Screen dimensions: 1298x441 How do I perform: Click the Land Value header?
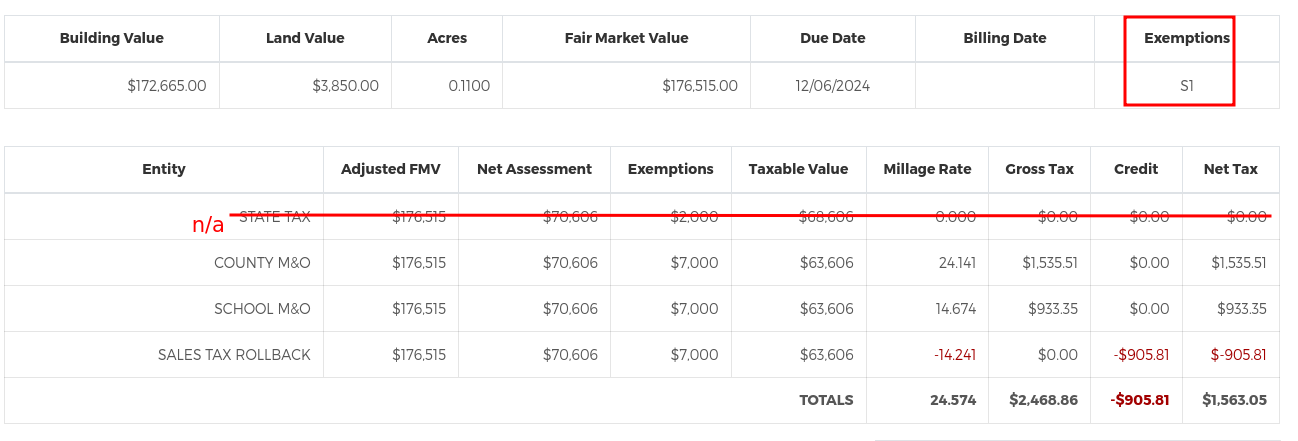coord(305,38)
